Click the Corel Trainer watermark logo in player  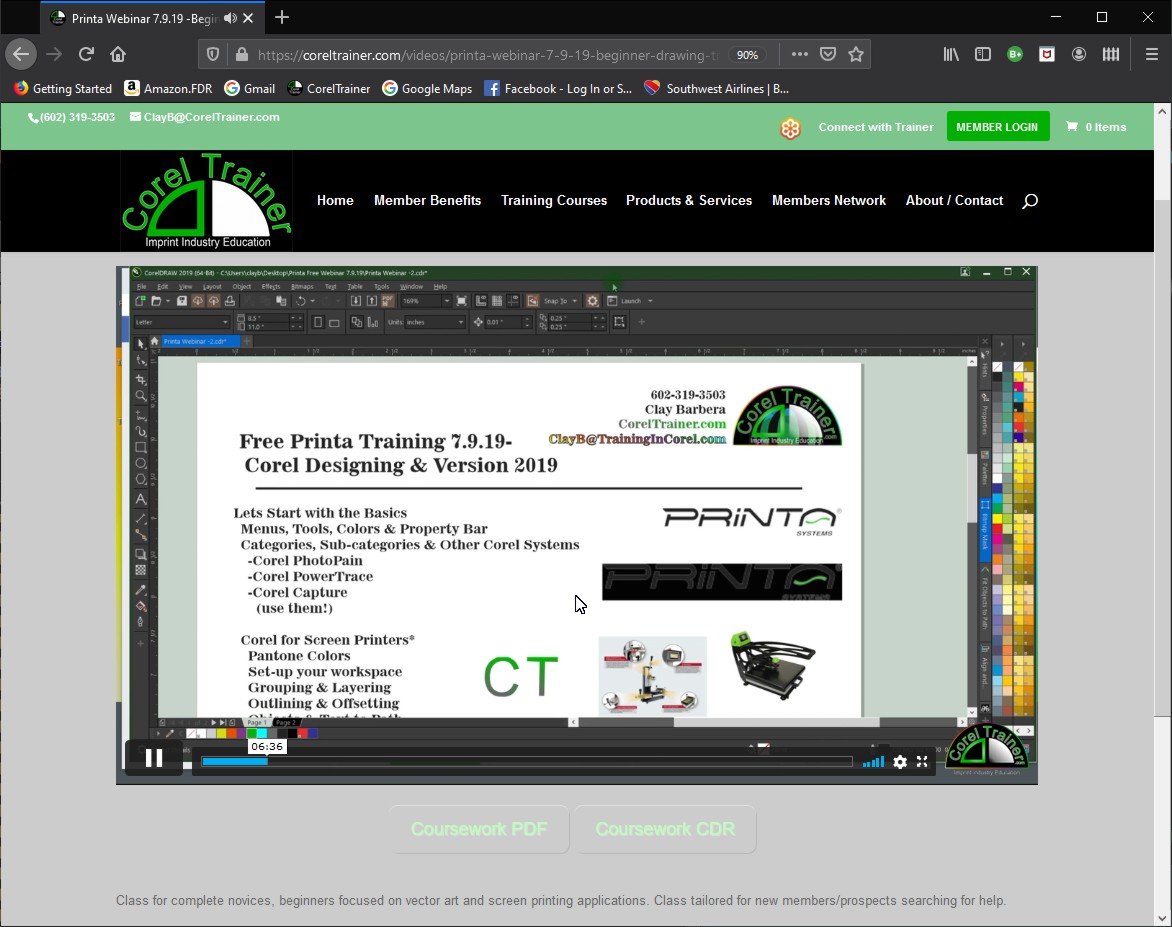pyautogui.click(x=987, y=747)
